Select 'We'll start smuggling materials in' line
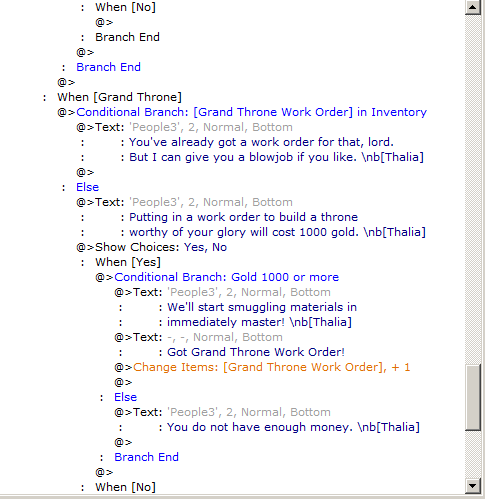Screen dimensions: 485x499 point(262,307)
